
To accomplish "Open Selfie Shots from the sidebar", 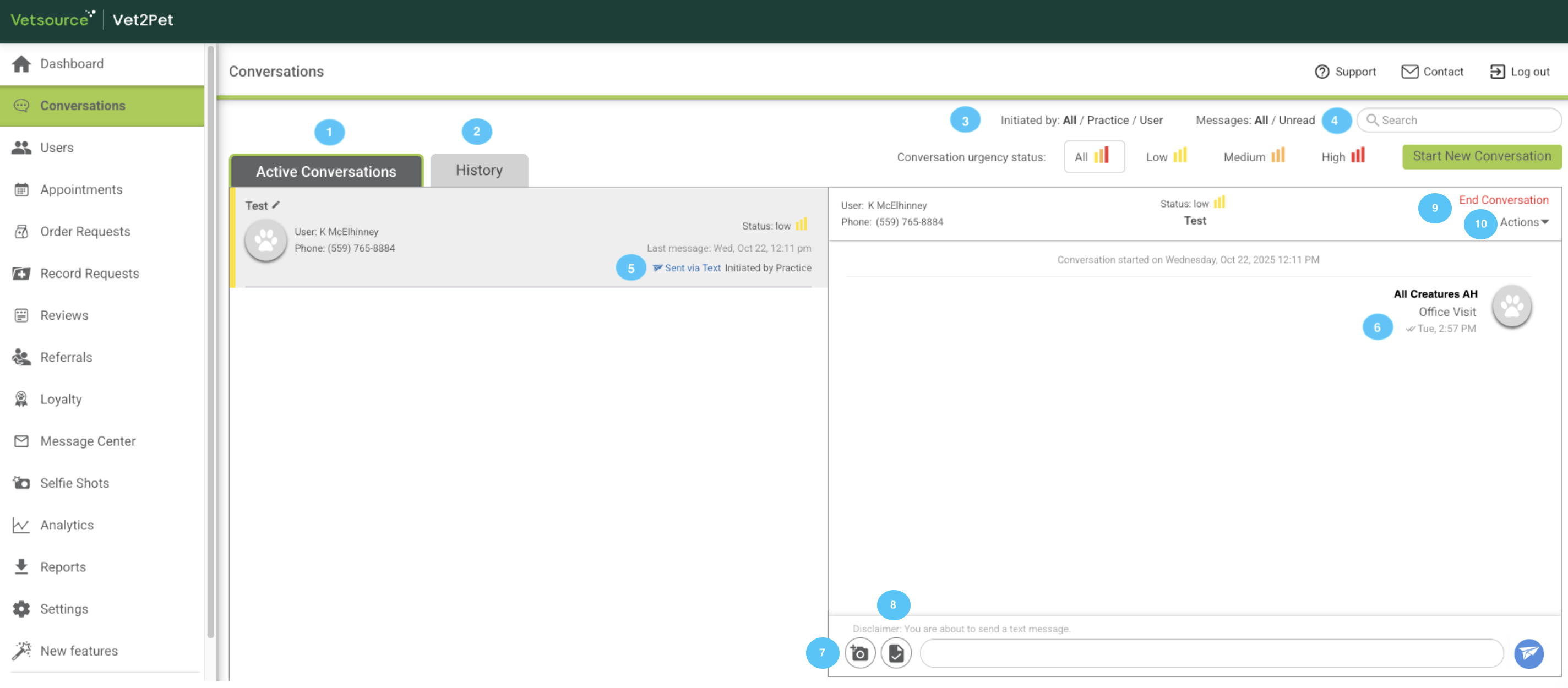I will click(x=74, y=483).
